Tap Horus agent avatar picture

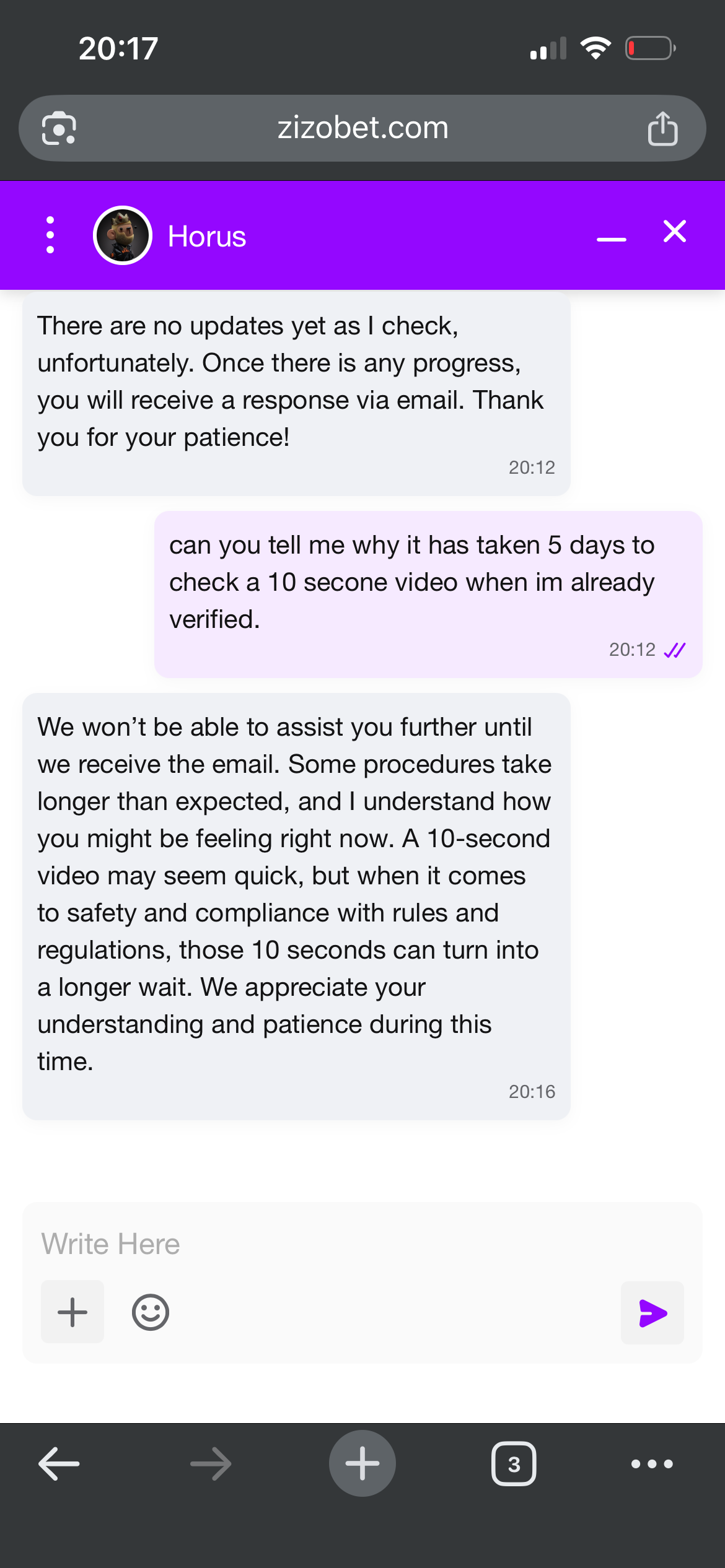tap(123, 235)
